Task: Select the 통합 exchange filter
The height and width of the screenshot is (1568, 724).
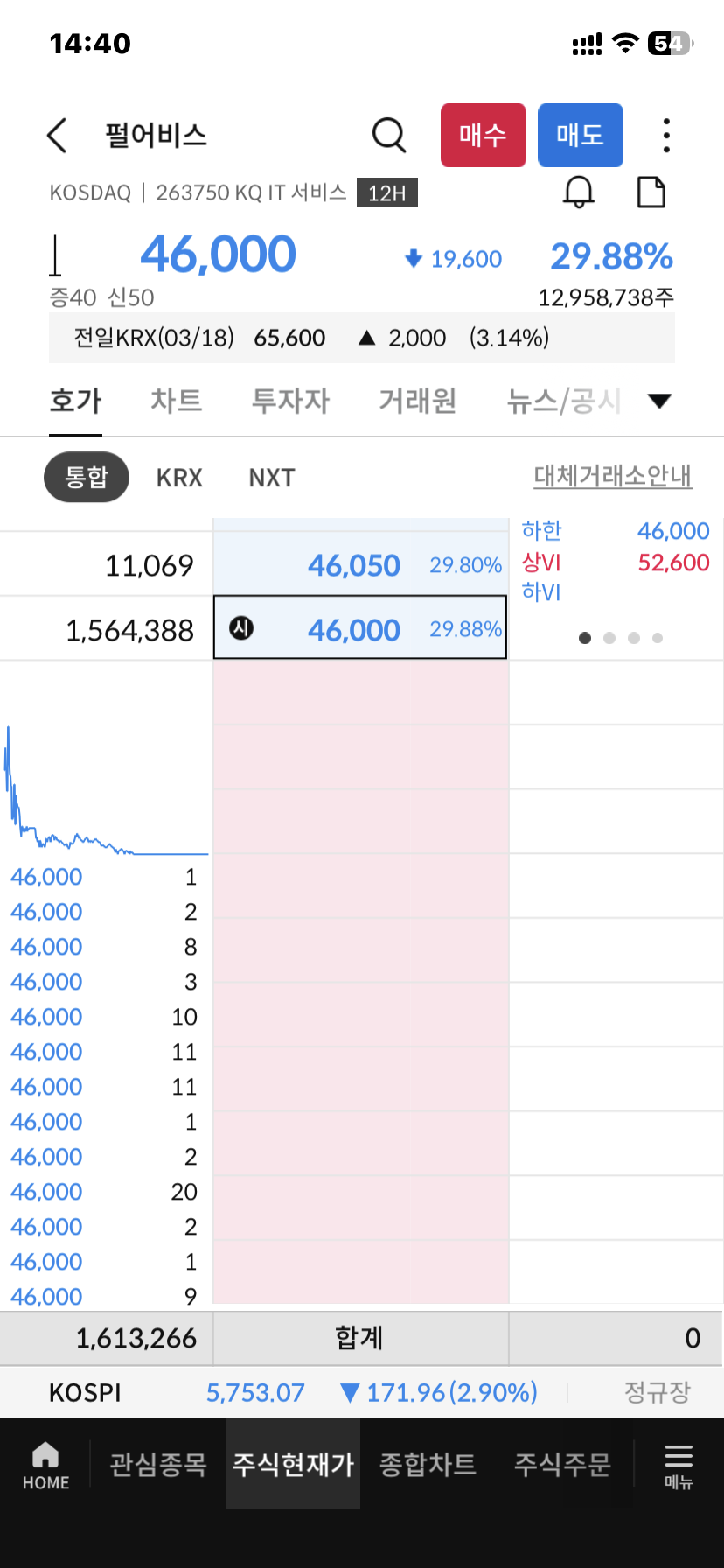Action: pos(87,478)
